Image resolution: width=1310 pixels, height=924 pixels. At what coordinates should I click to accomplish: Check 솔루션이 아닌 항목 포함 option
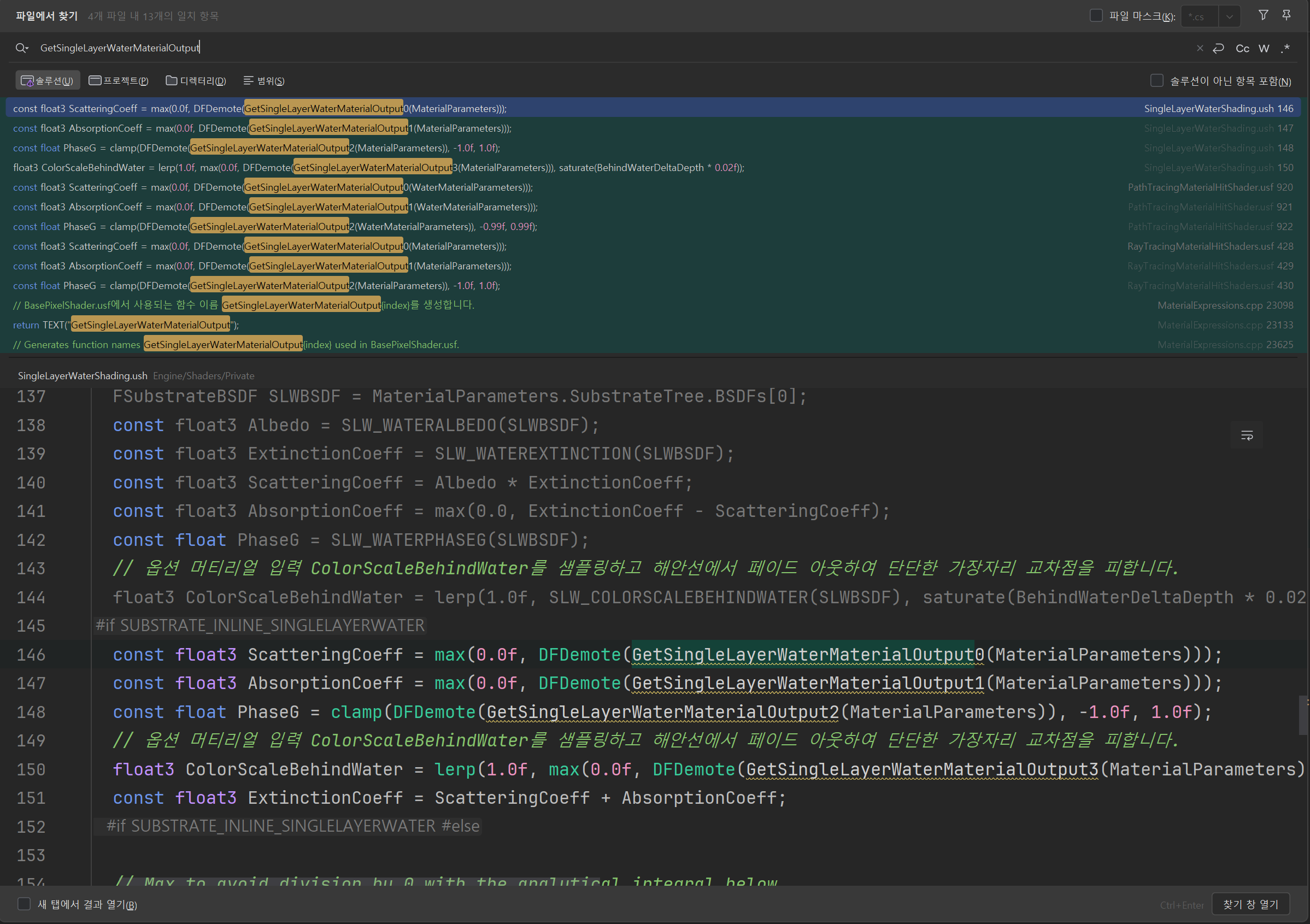click(1156, 81)
